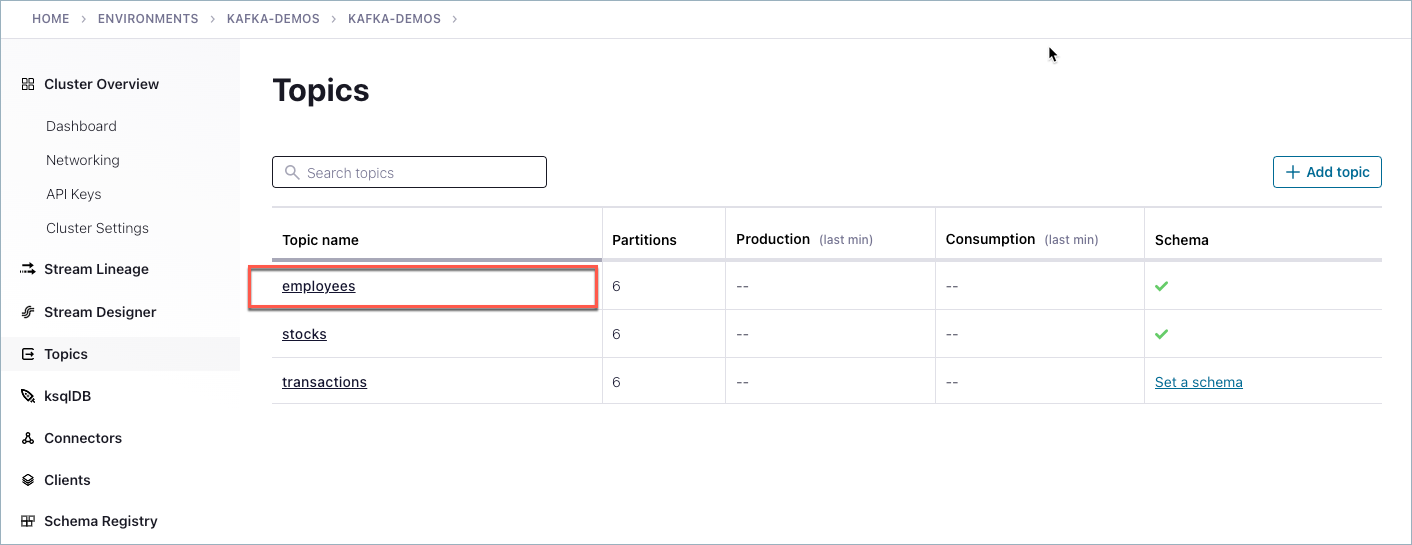Open Cluster Settings
Screen dimensions: 1412x545
[x=97, y=228]
